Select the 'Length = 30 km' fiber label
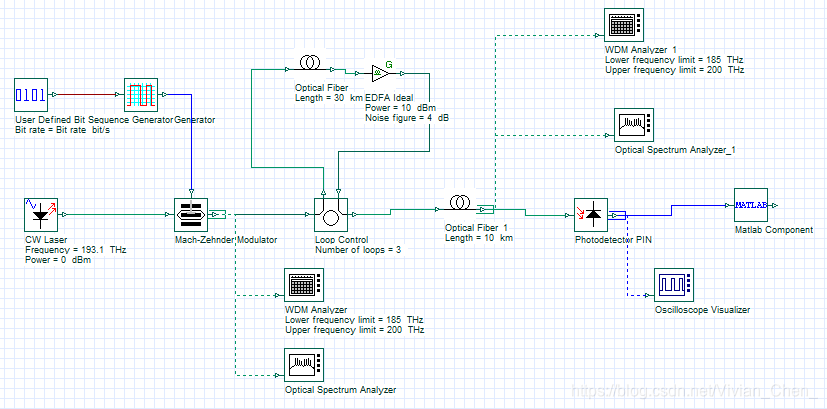The image size is (827, 409). 329,98
